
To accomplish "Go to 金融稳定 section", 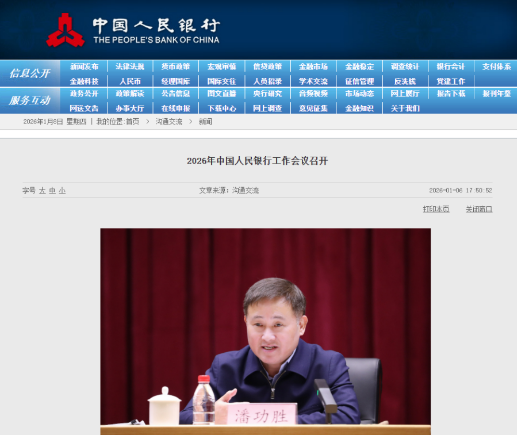I will tap(359, 67).
